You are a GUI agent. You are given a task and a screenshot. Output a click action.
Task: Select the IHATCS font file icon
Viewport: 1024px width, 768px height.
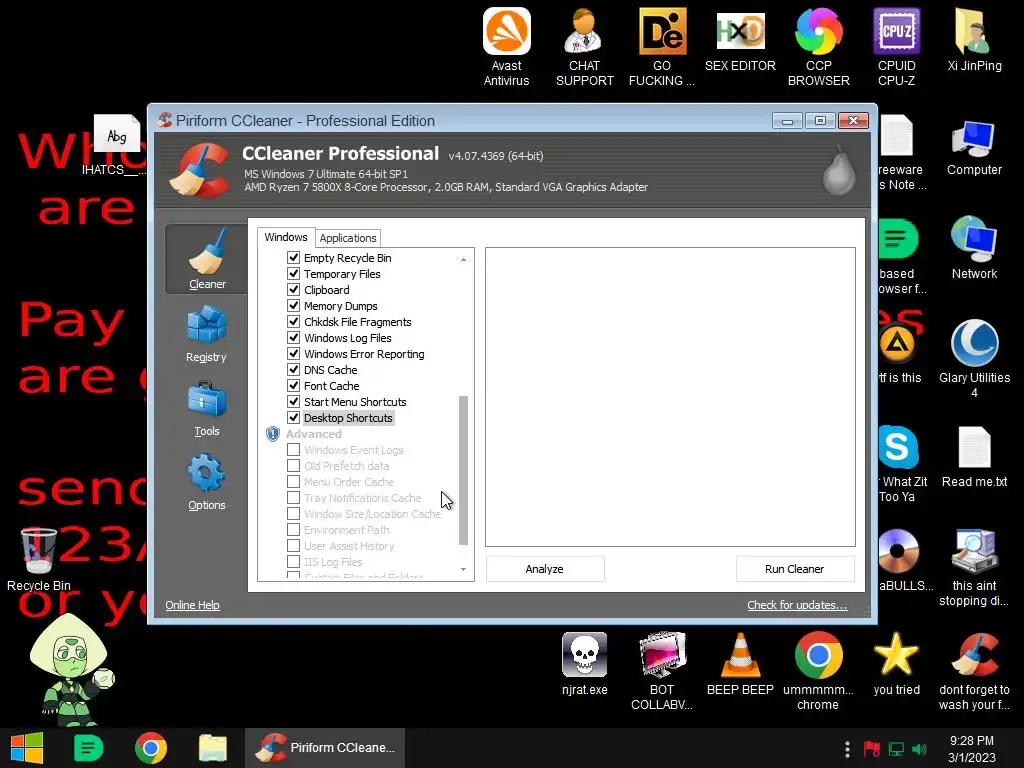pos(115,146)
